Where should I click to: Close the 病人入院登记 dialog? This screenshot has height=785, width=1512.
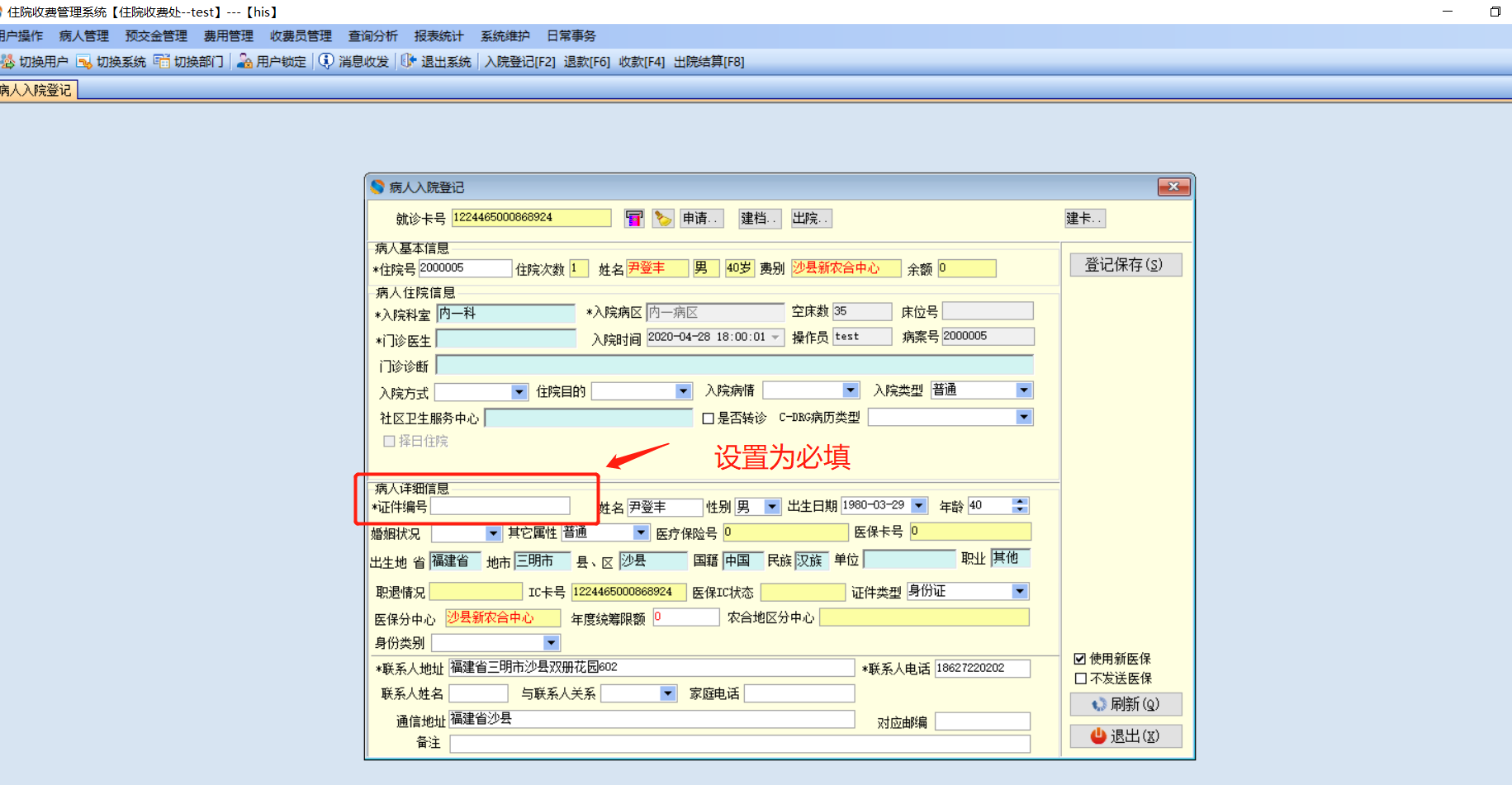pyautogui.click(x=1173, y=187)
